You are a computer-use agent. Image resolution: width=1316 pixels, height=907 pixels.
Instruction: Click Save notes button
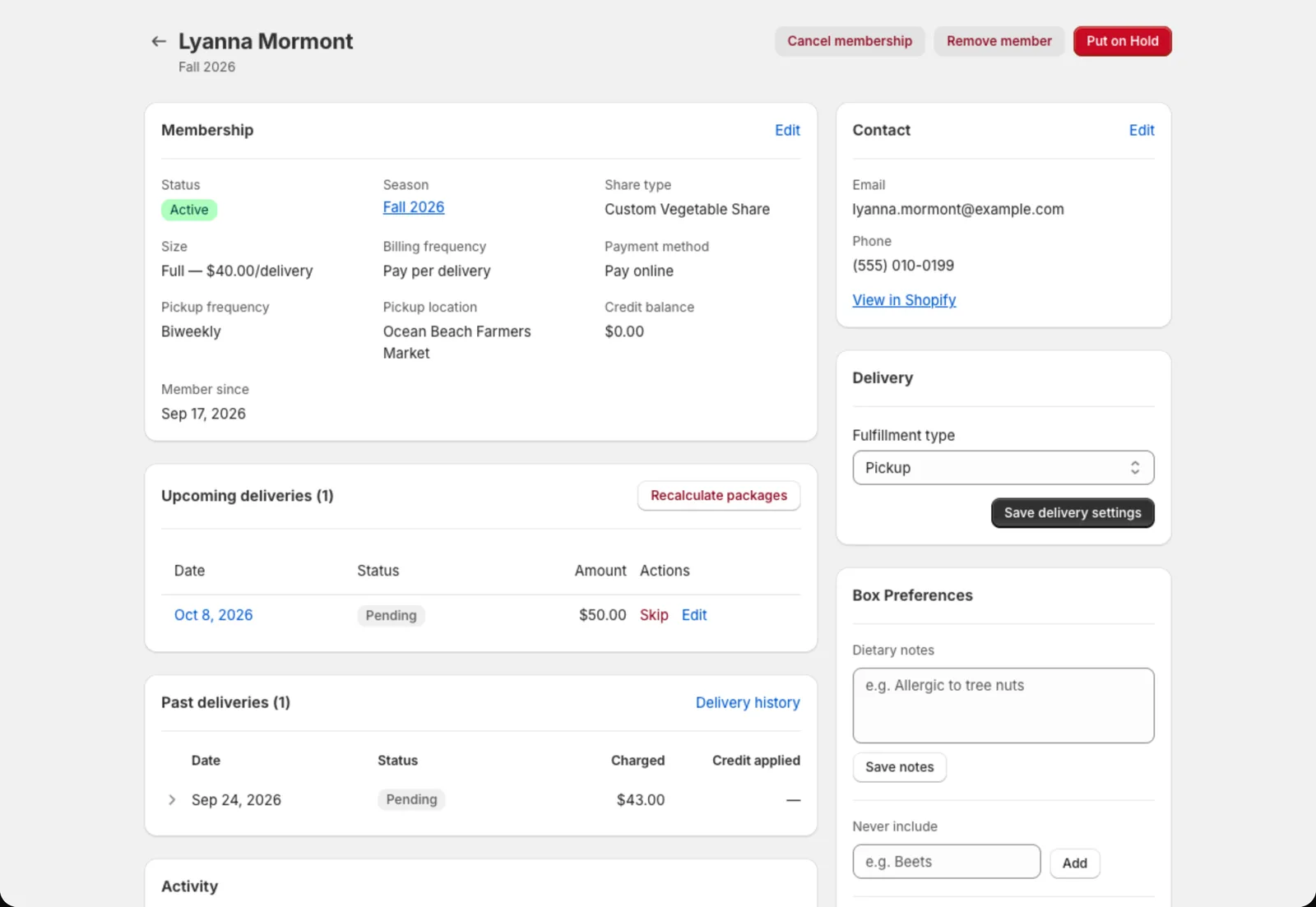[899, 766]
